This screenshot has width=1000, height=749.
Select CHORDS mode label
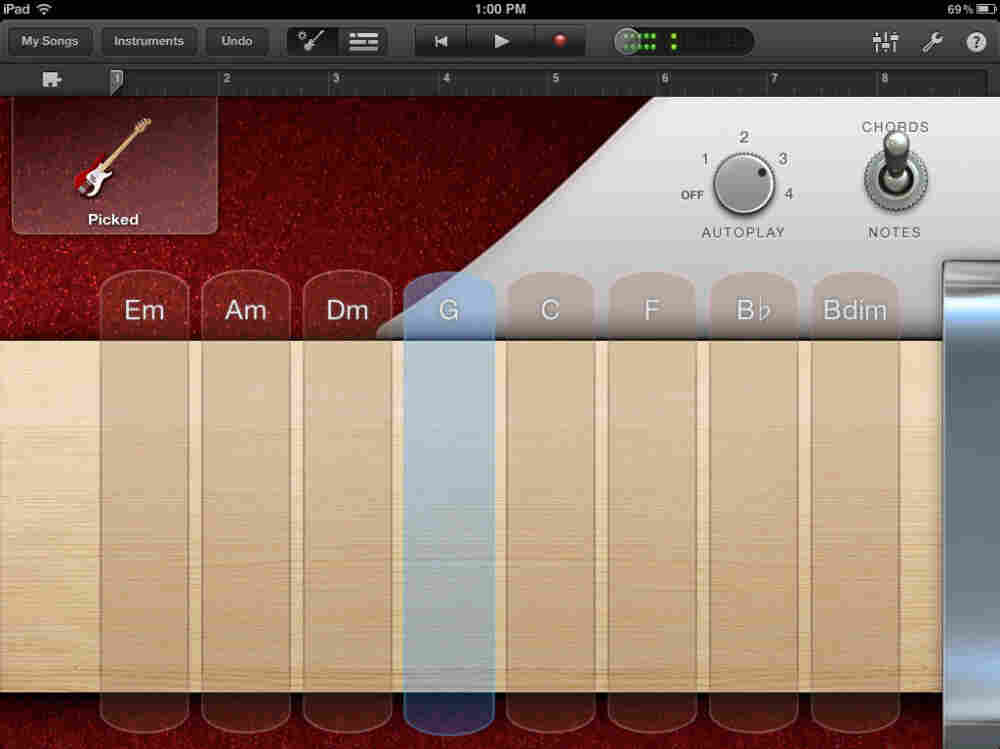(x=895, y=127)
